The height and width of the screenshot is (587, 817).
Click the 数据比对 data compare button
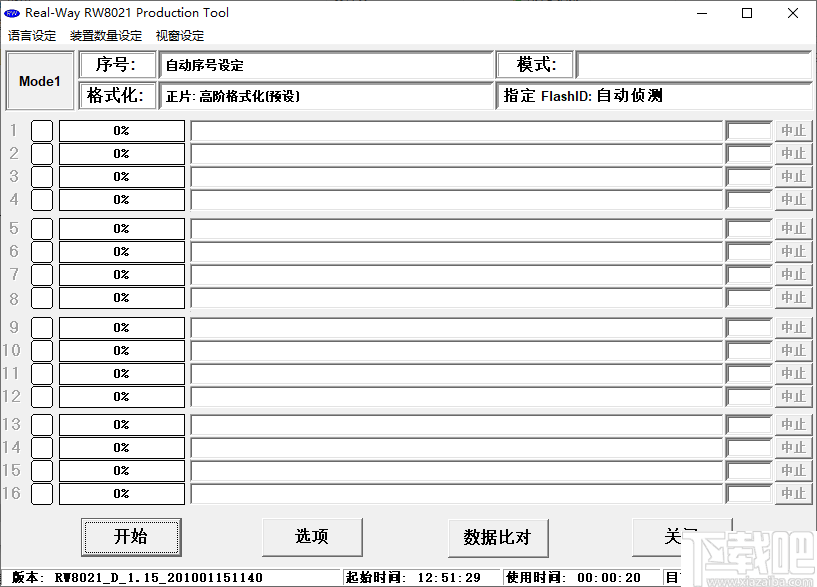pyautogui.click(x=498, y=537)
